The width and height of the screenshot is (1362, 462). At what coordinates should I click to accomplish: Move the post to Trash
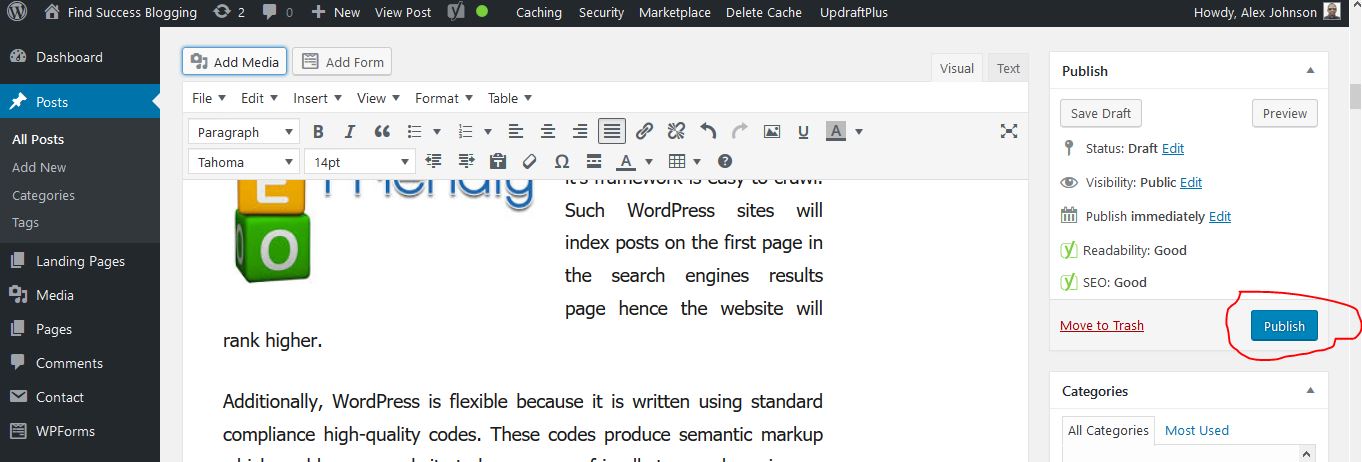(1102, 325)
